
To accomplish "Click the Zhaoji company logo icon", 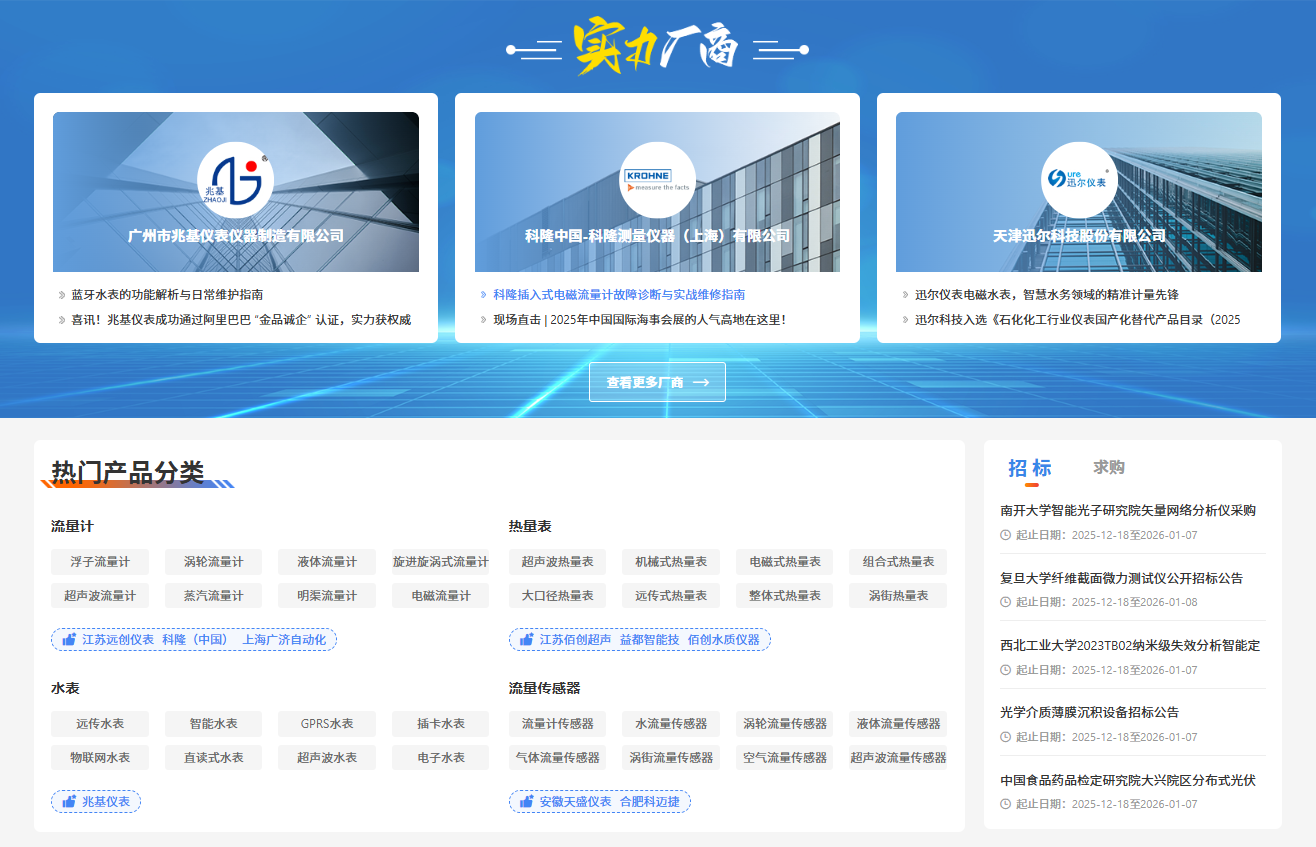I will (235, 181).
